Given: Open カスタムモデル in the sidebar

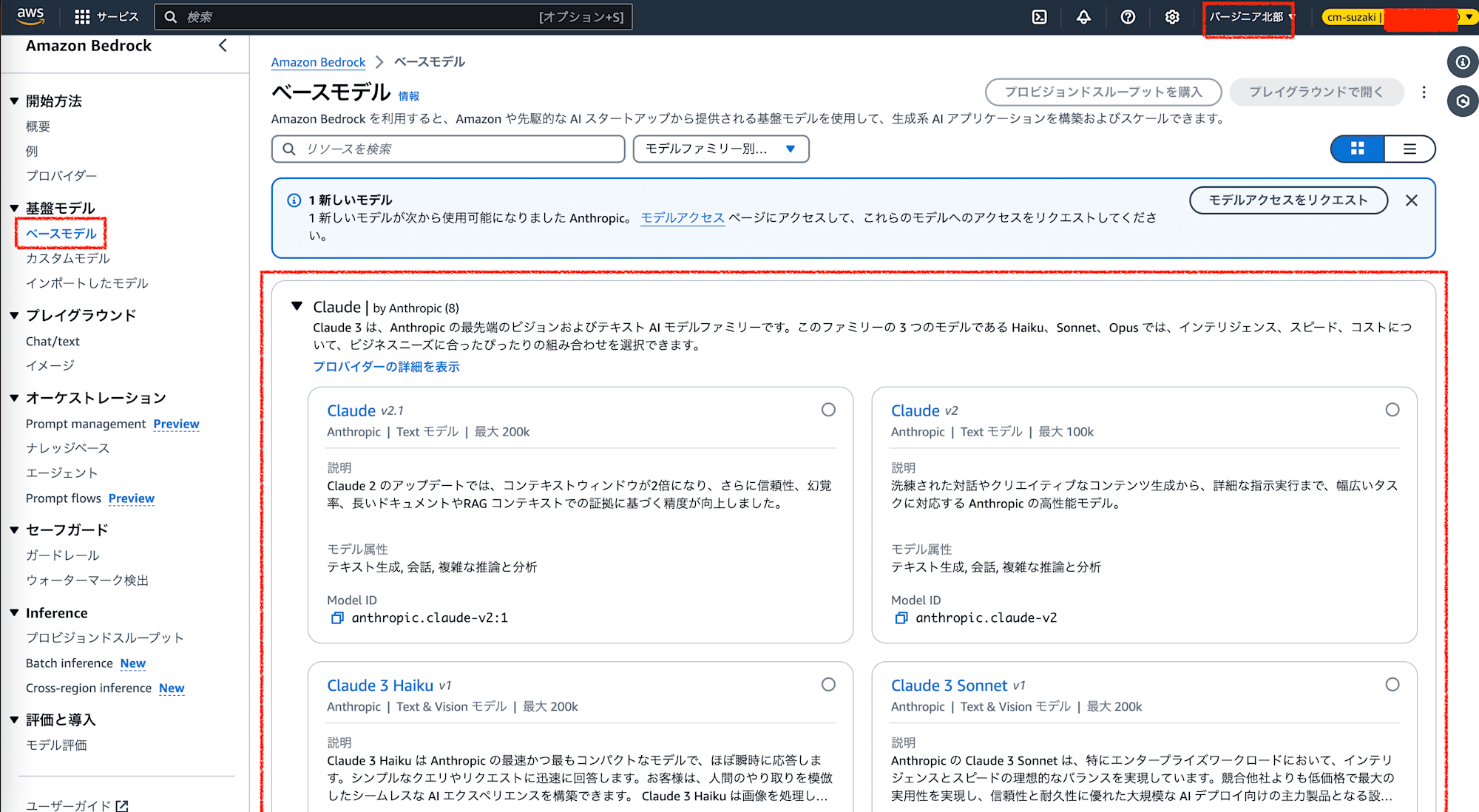Looking at the screenshot, I should pyautogui.click(x=68, y=258).
